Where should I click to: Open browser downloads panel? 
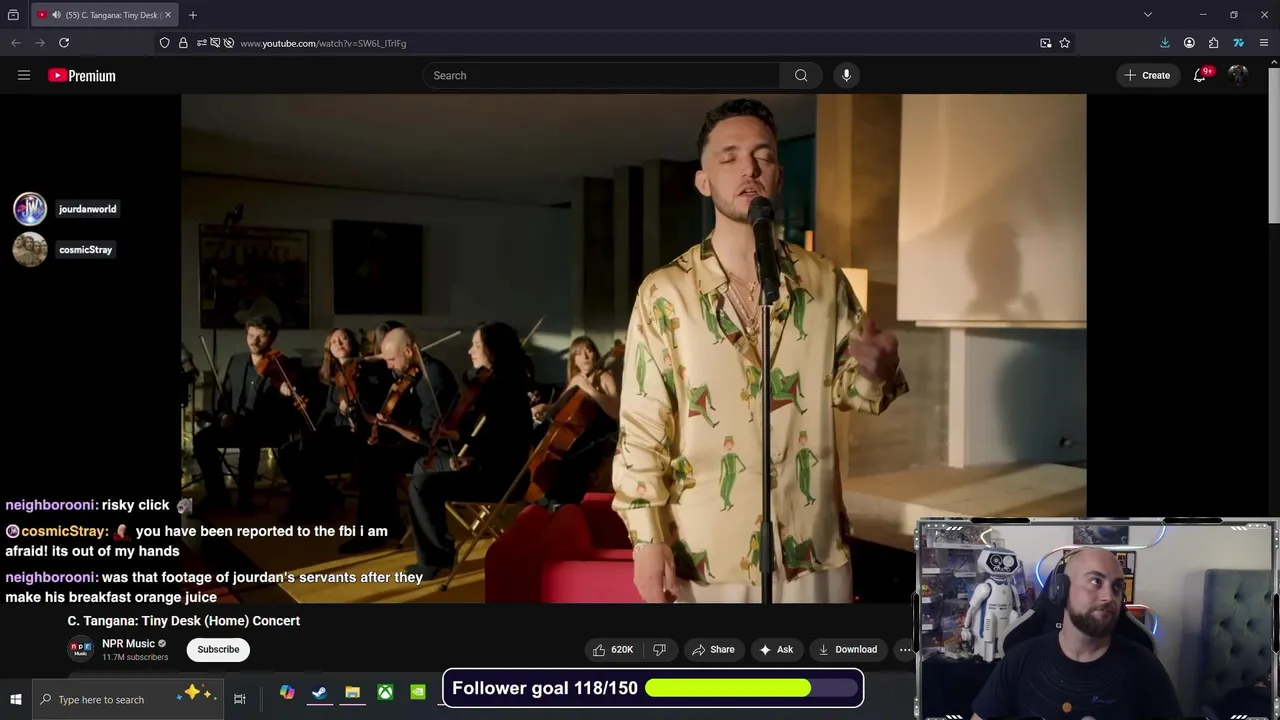1165,43
